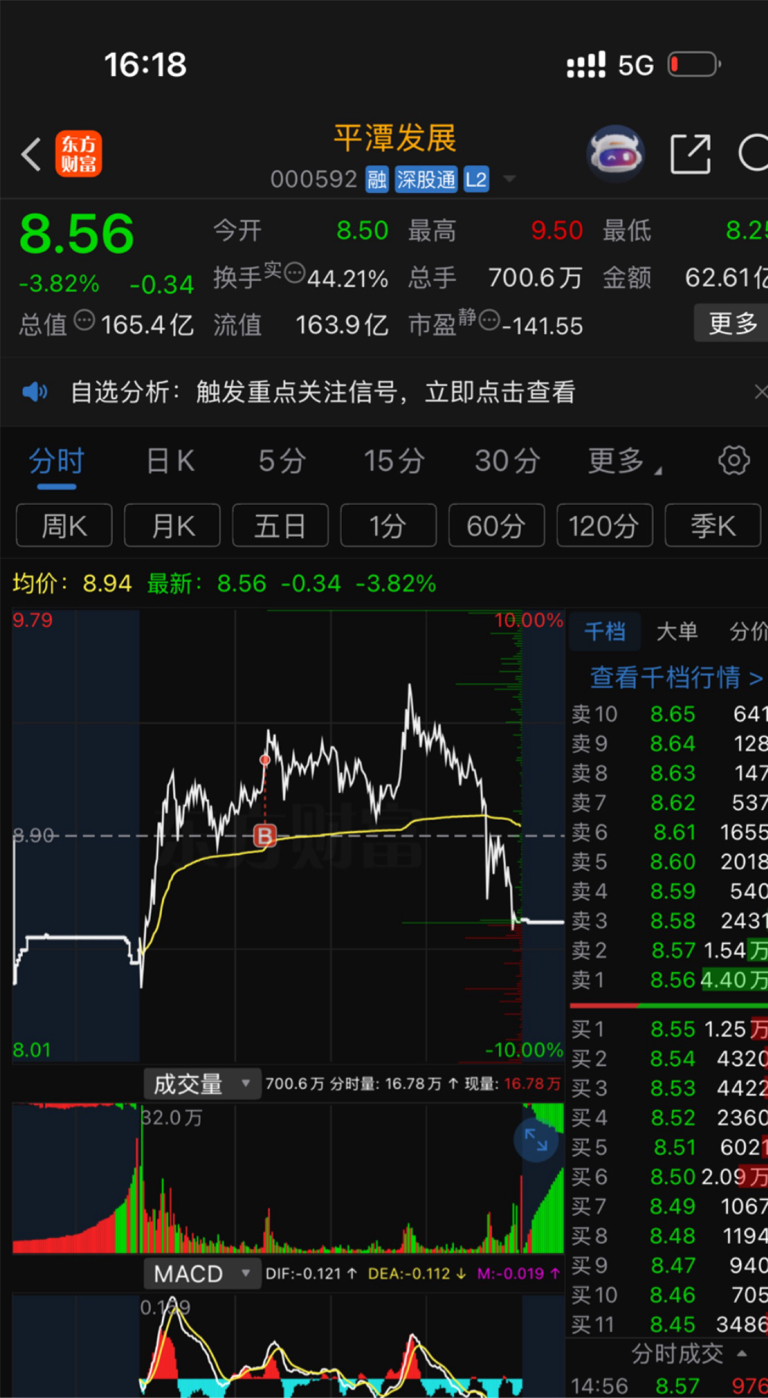
Task: Tap the 总手 700.6万 value
Action: pyautogui.click(x=535, y=277)
